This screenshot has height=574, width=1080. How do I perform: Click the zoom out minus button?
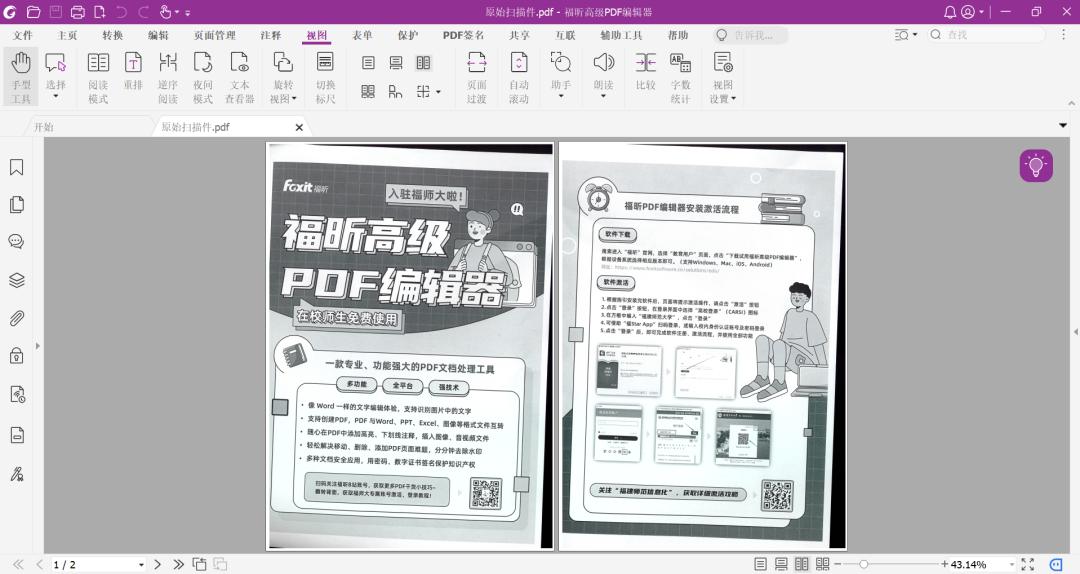point(838,564)
